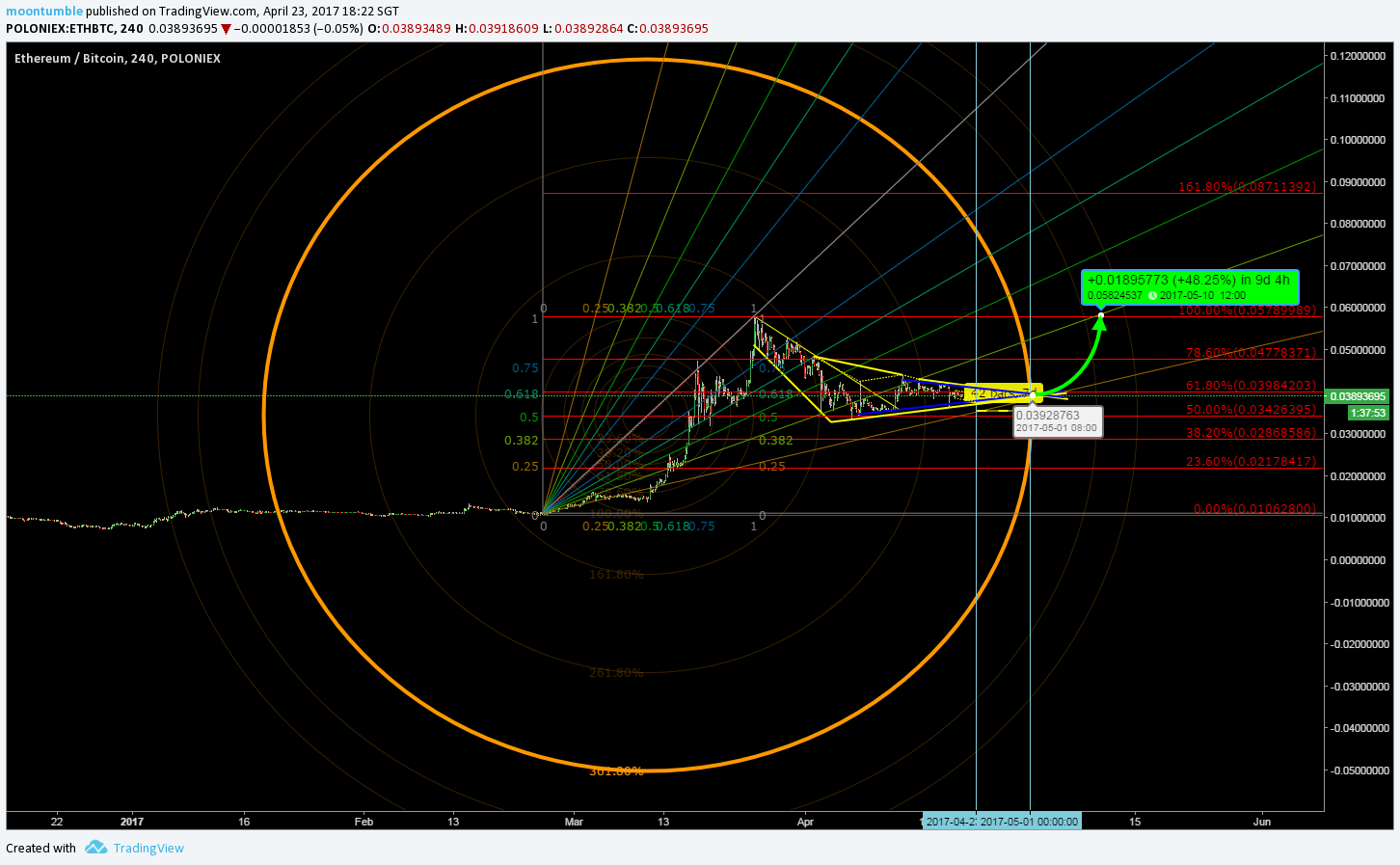This screenshot has height=865, width=1400.
Task: Click the POLONIEX:ETHBTC symbol in header
Action: [74, 29]
